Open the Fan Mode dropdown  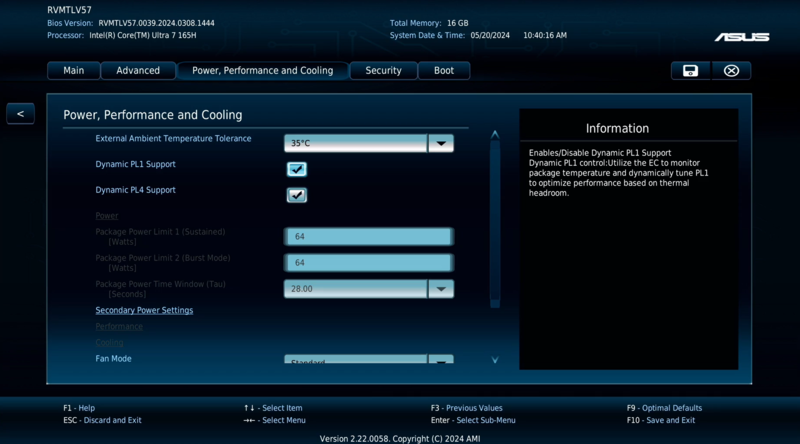point(368,359)
